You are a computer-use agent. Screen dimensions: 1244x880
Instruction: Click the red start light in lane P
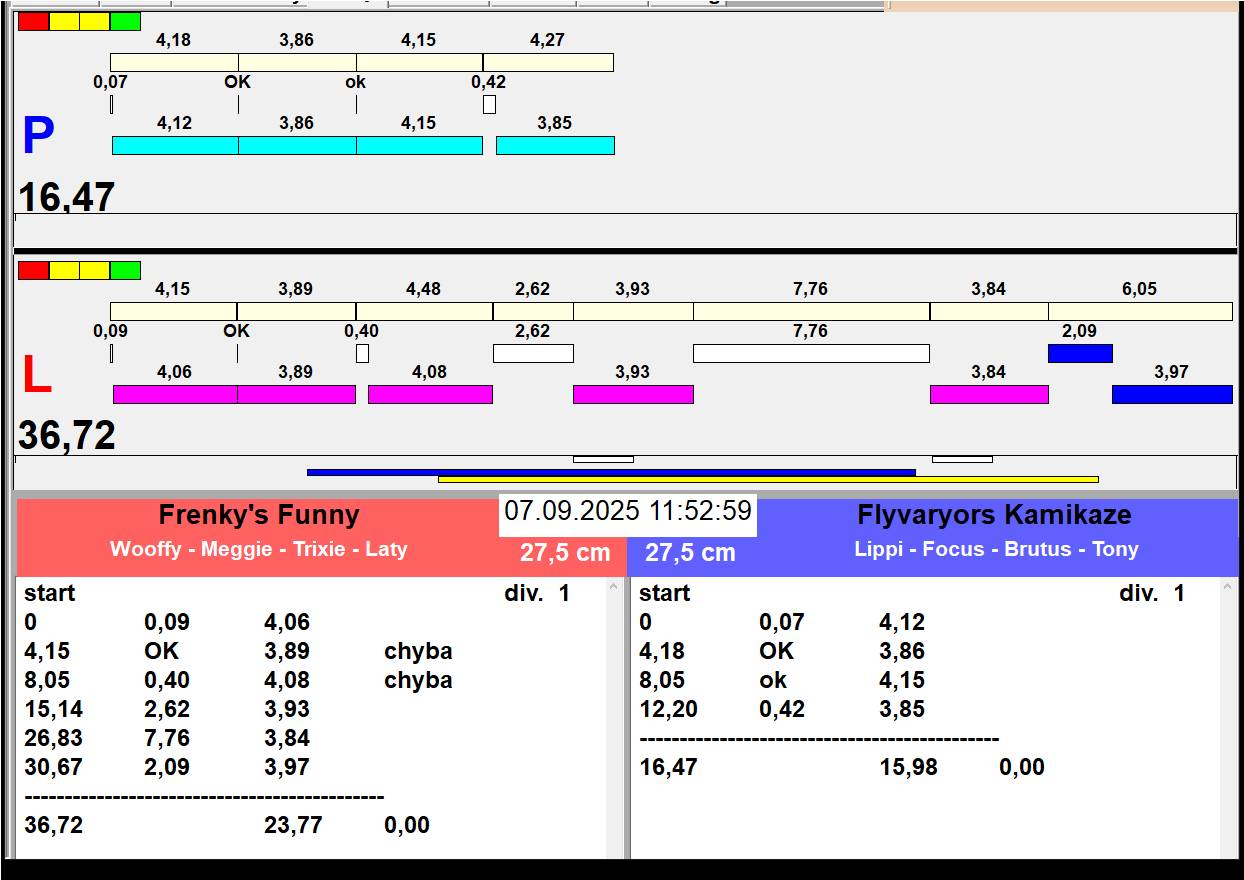coord(33,22)
